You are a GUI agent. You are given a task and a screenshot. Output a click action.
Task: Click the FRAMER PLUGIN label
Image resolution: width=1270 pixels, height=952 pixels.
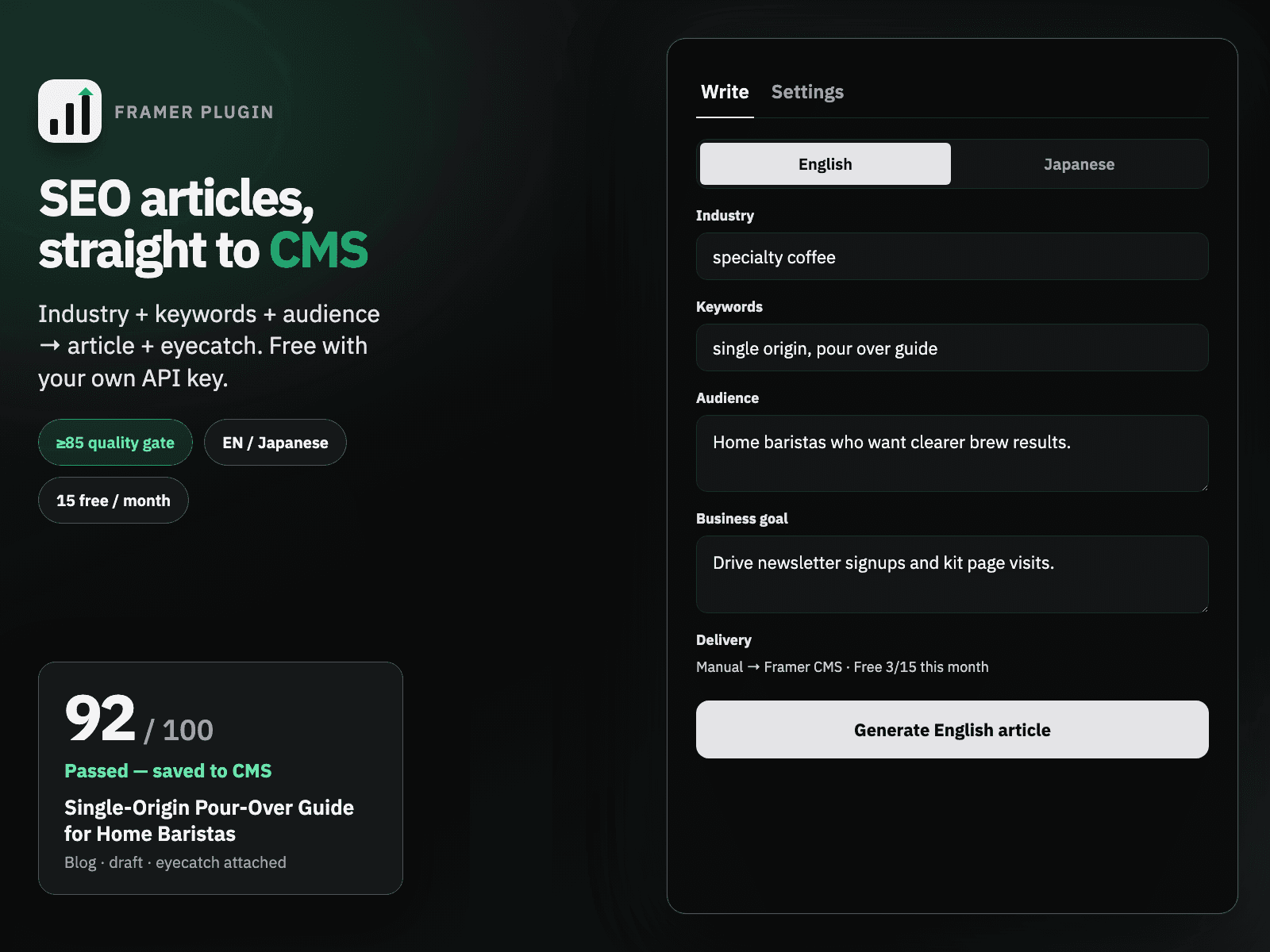(x=194, y=112)
